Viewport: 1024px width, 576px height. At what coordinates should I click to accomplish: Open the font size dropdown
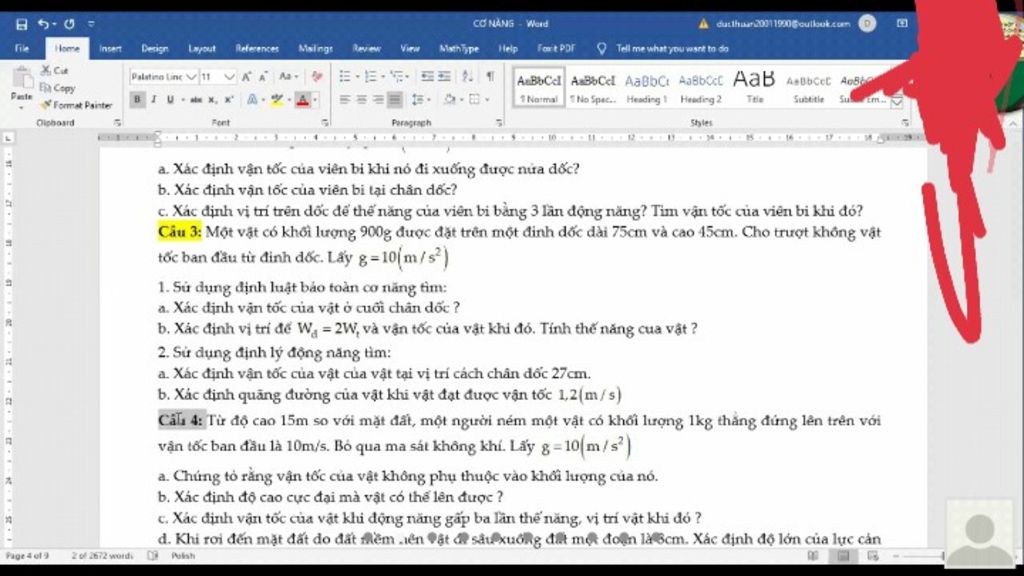click(229, 77)
